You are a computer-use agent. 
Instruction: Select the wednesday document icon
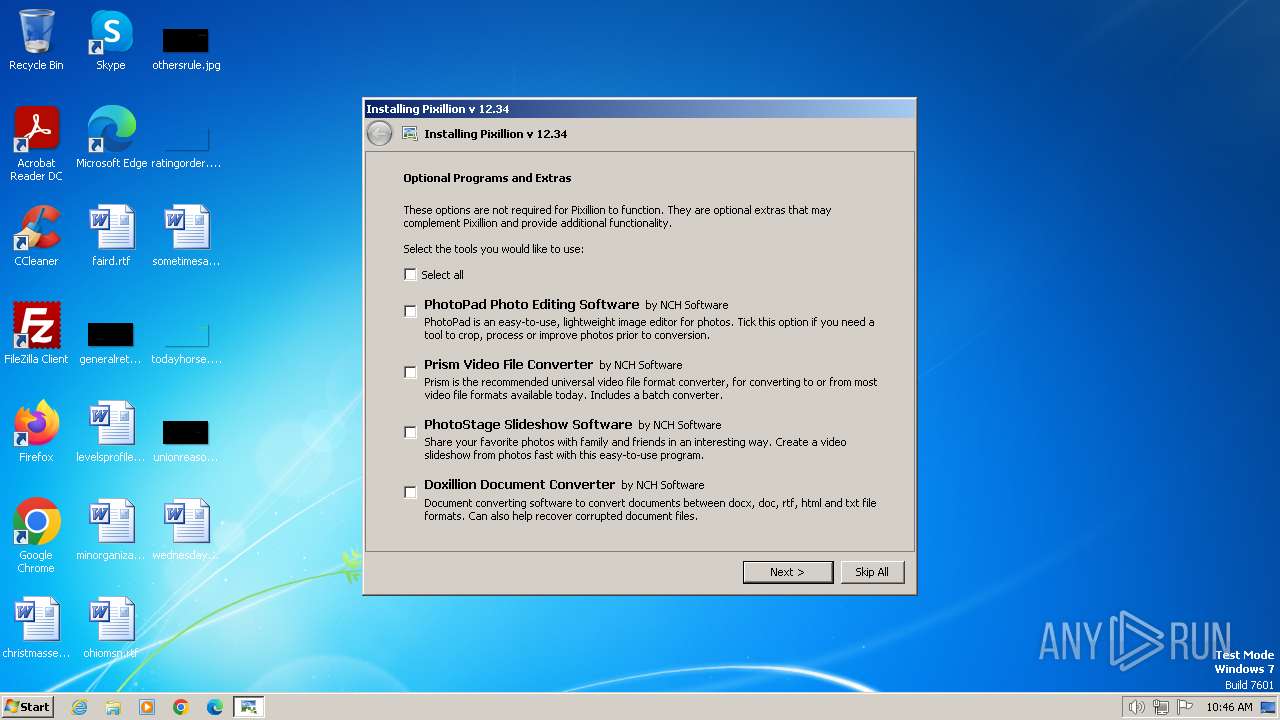[x=186, y=530]
